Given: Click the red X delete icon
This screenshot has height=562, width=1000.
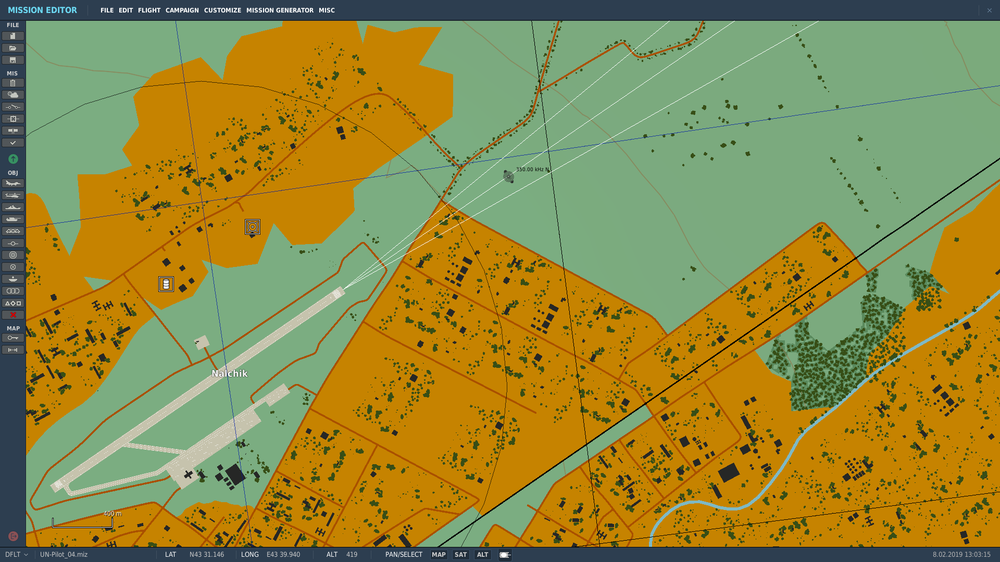Looking at the screenshot, I should tap(13, 315).
